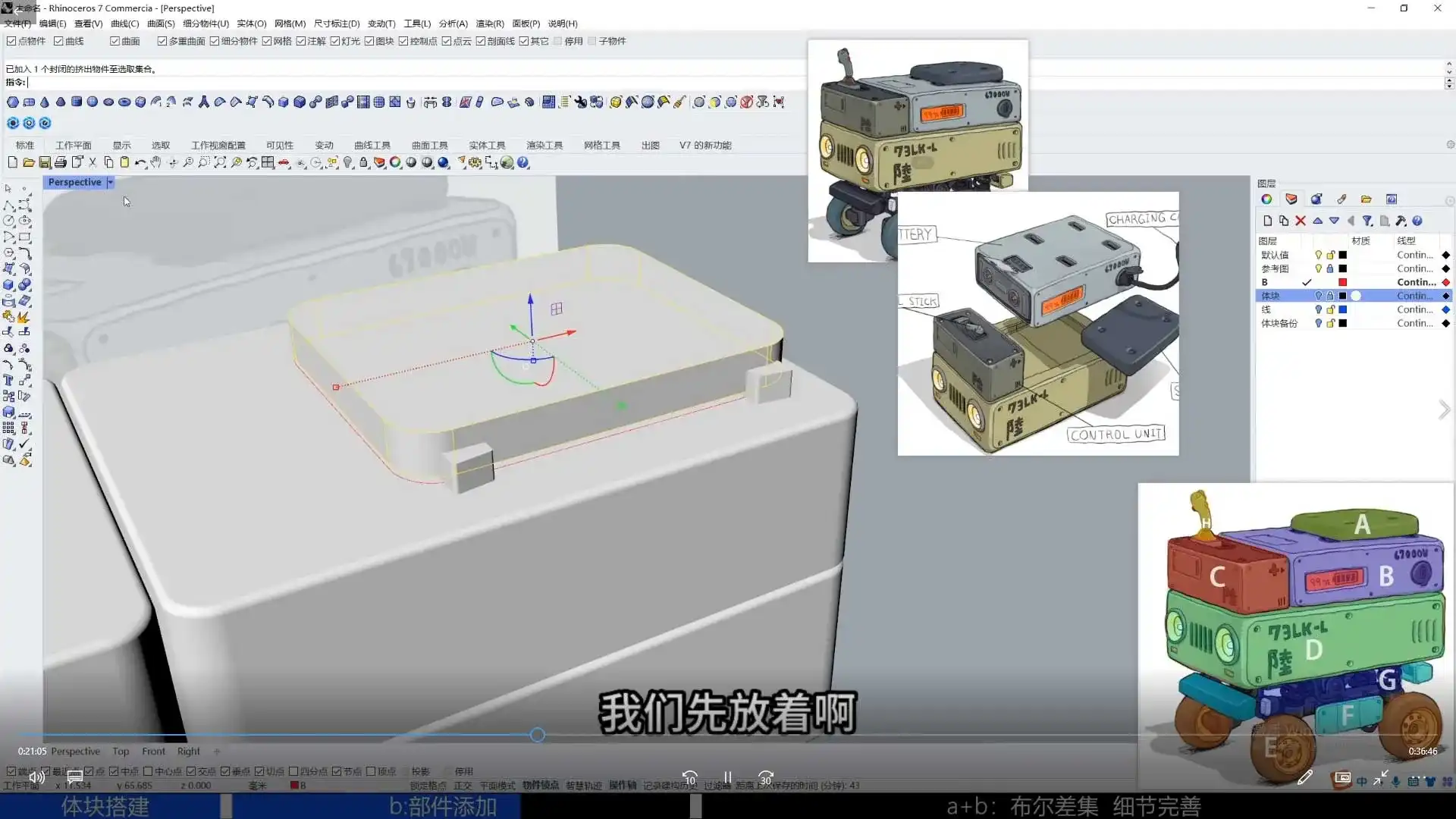Pause the video playback
1456x819 pixels.
point(727,777)
